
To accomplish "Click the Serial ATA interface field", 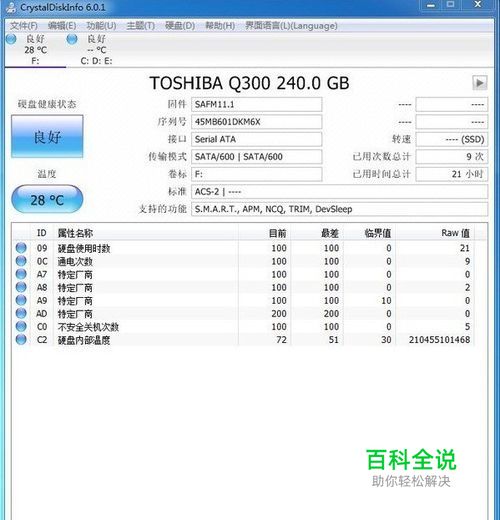I will (x=257, y=139).
